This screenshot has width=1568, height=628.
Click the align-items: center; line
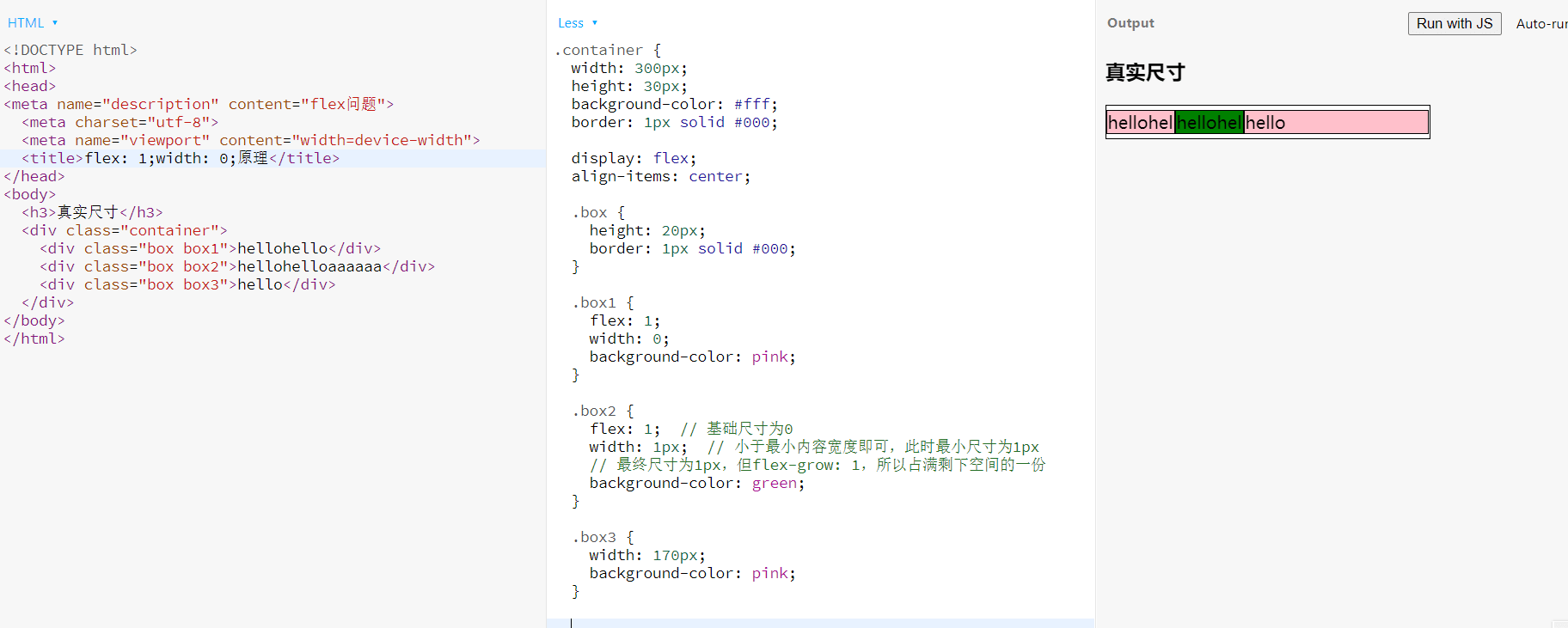661,176
